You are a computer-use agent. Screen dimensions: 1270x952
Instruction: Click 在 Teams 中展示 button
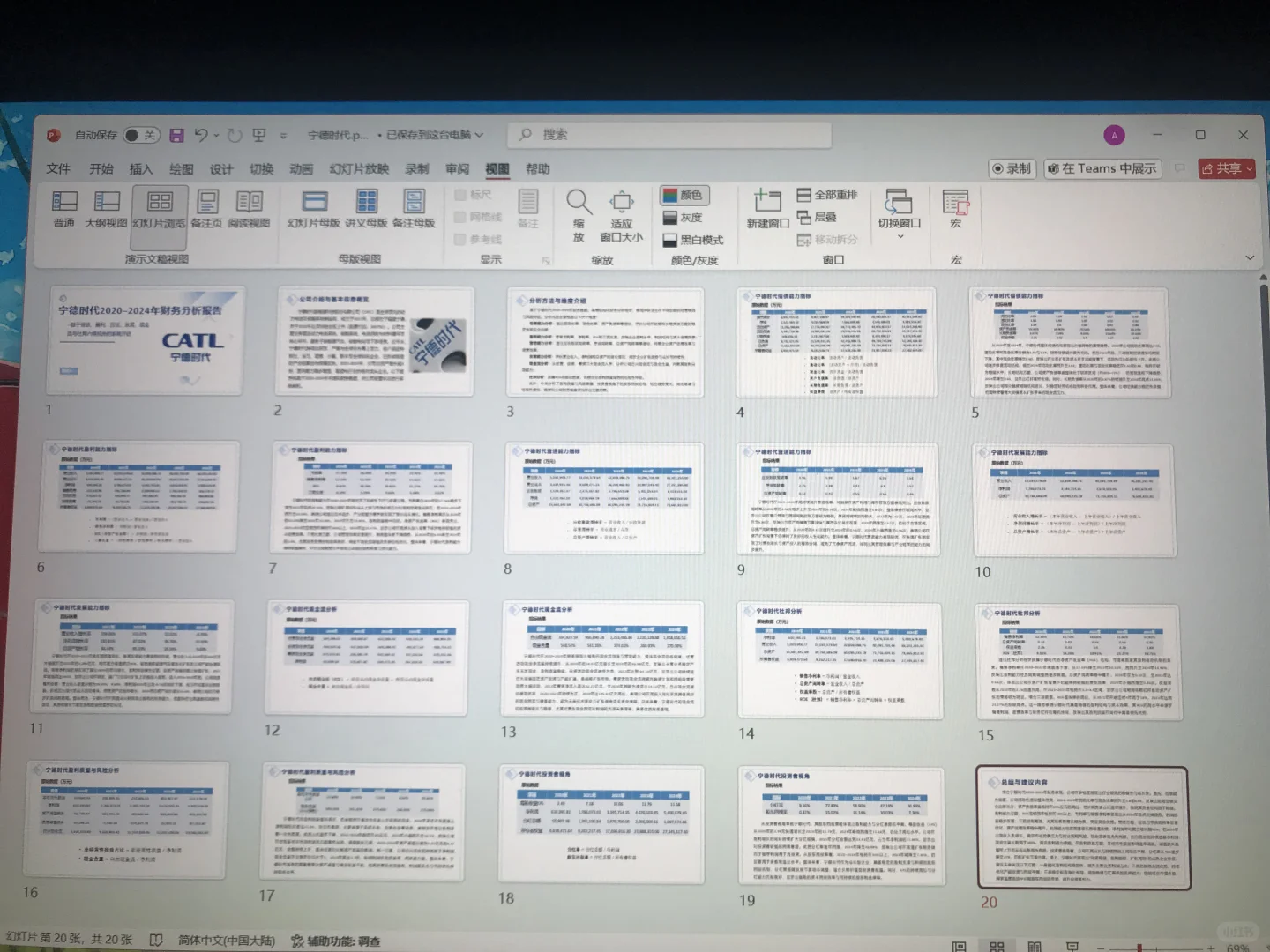tap(1102, 168)
